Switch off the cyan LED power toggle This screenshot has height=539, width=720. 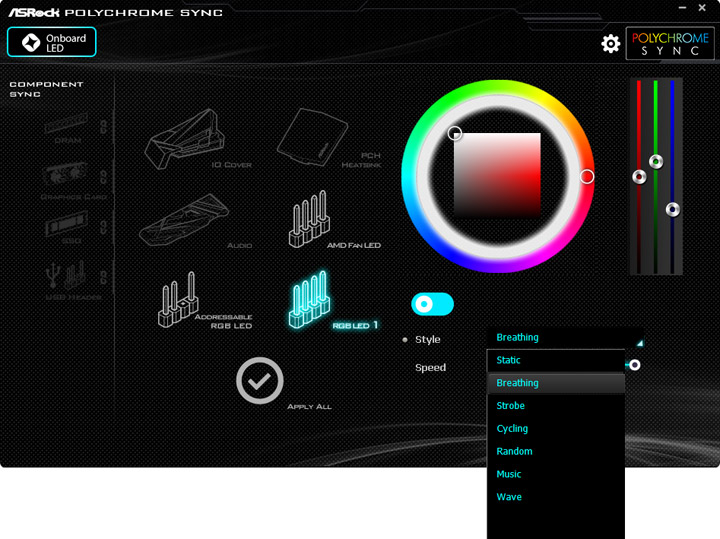click(432, 304)
